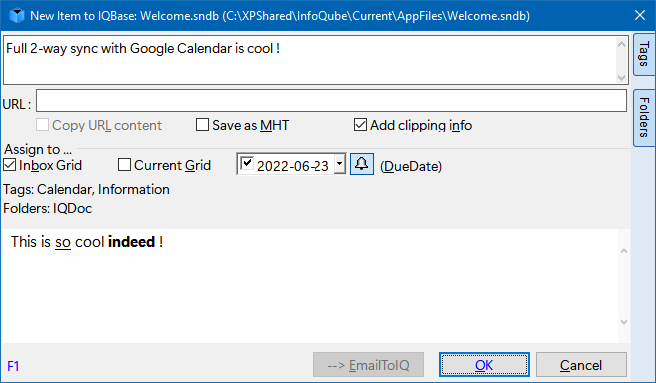
Task: Open the Tags side tab
Action: coord(644,54)
